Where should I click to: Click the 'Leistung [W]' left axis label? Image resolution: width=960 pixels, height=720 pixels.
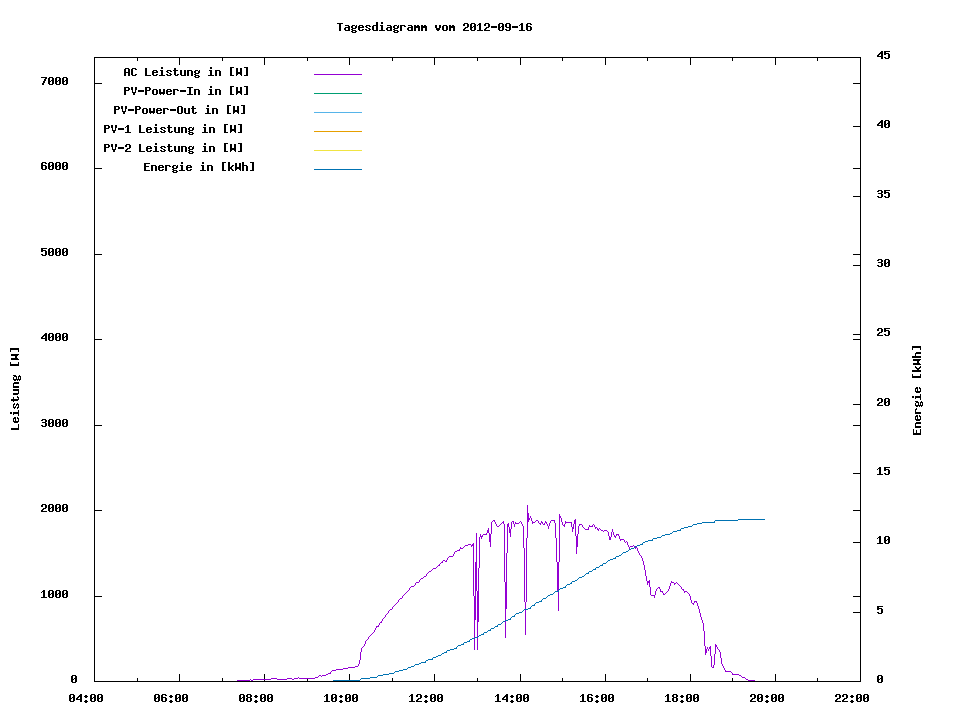click(x=15, y=389)
